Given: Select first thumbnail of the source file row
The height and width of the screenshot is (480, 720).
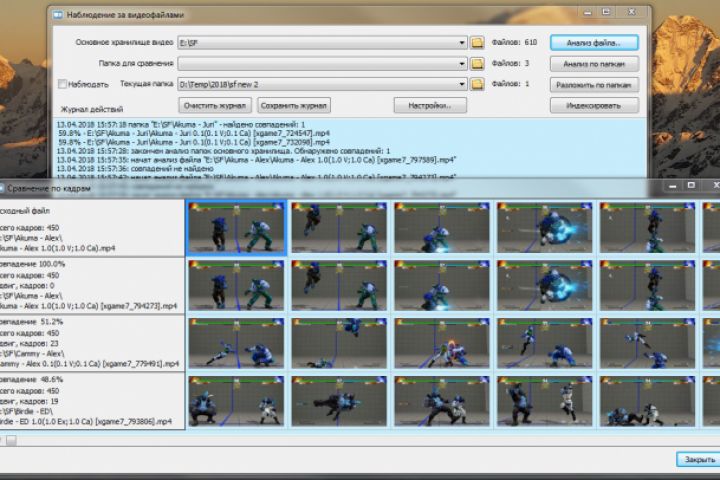Looking at the screenshot, I should point(236,228).
